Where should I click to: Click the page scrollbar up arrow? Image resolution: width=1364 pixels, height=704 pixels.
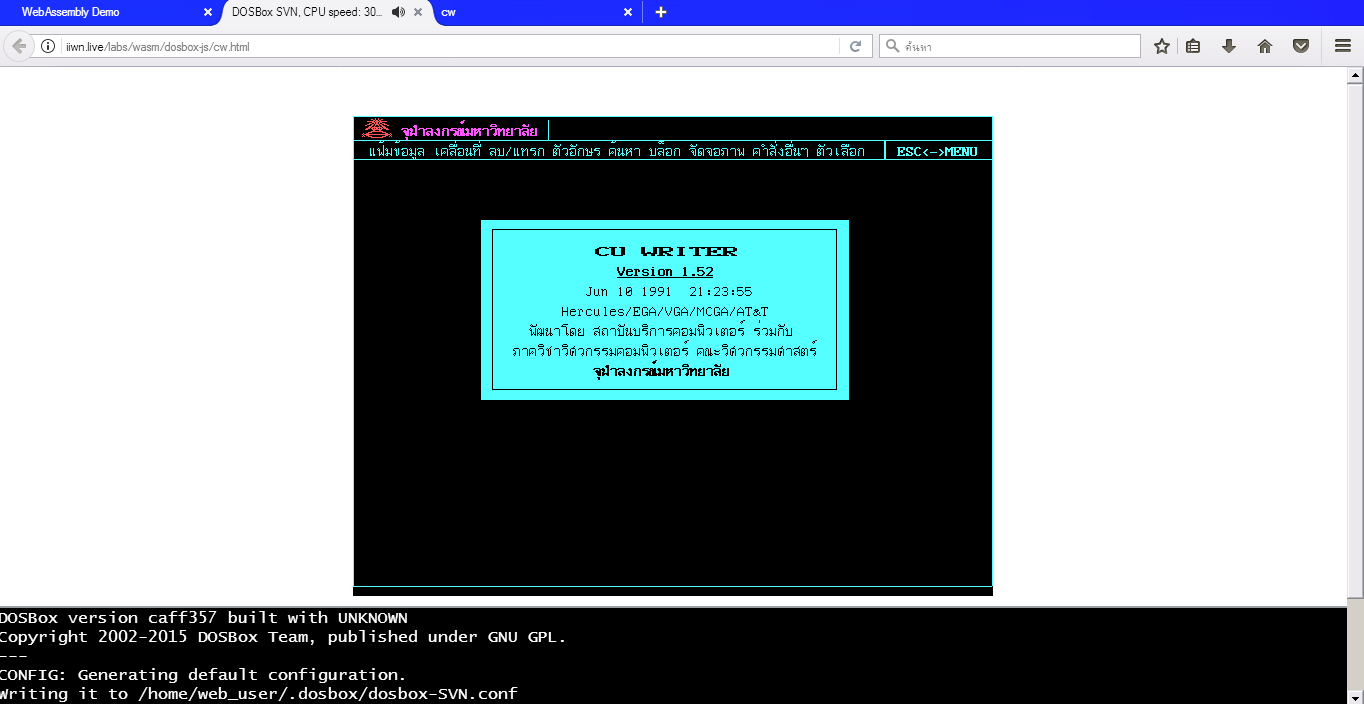point(1355,75)
